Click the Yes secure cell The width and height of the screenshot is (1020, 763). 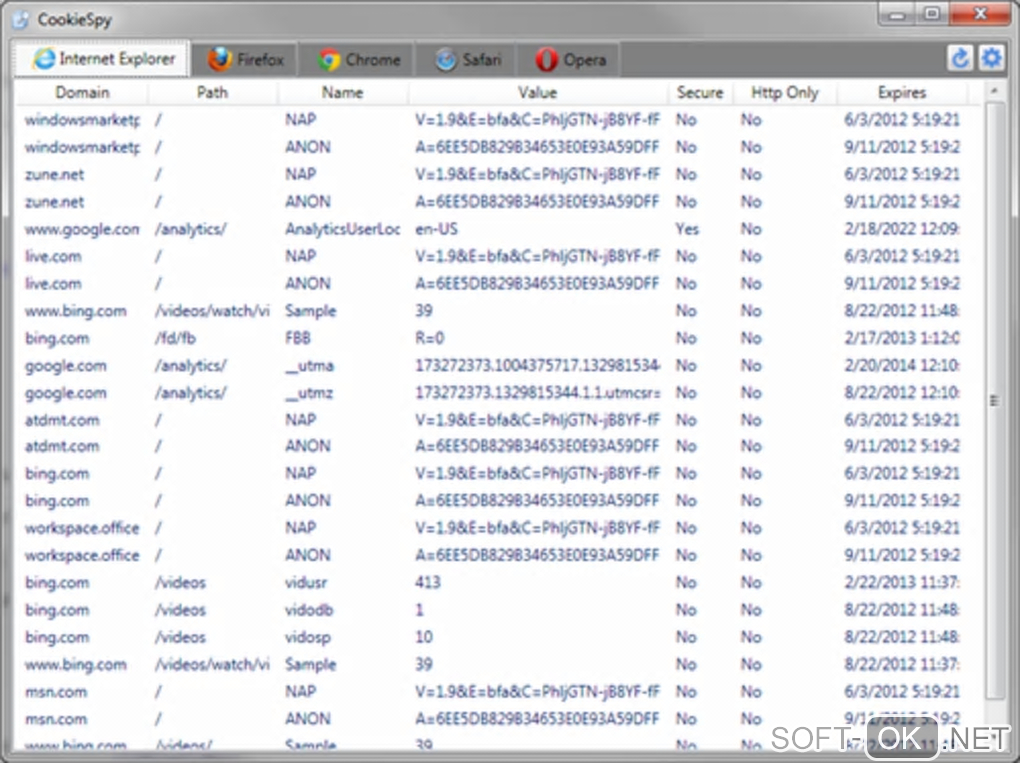click(x=687, y=229)
